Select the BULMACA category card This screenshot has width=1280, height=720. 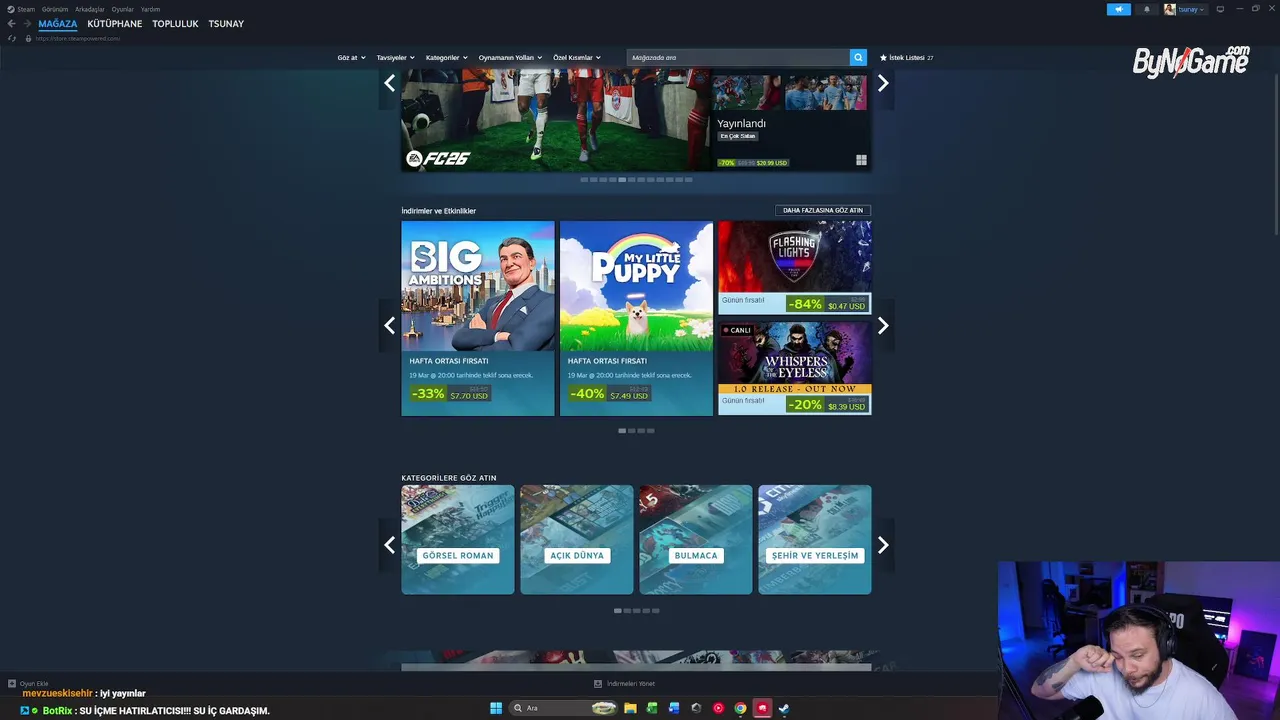tap(696, 540)
